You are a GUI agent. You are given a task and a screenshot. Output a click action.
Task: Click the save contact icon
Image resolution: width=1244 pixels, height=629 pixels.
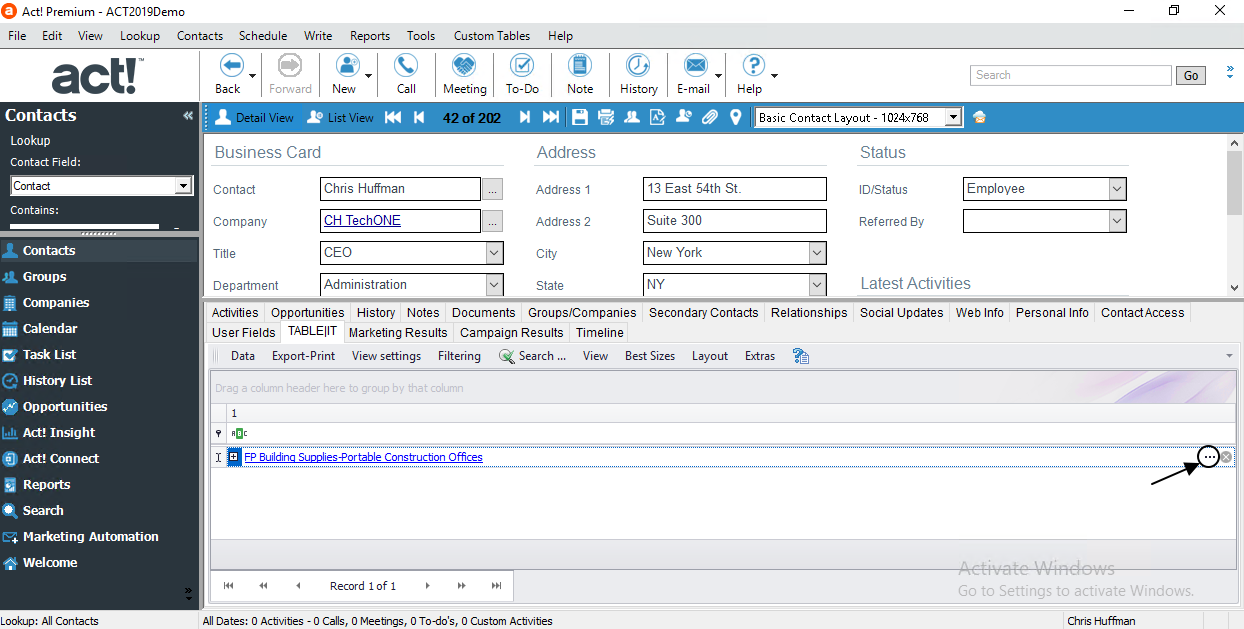[x=580, y=117]
